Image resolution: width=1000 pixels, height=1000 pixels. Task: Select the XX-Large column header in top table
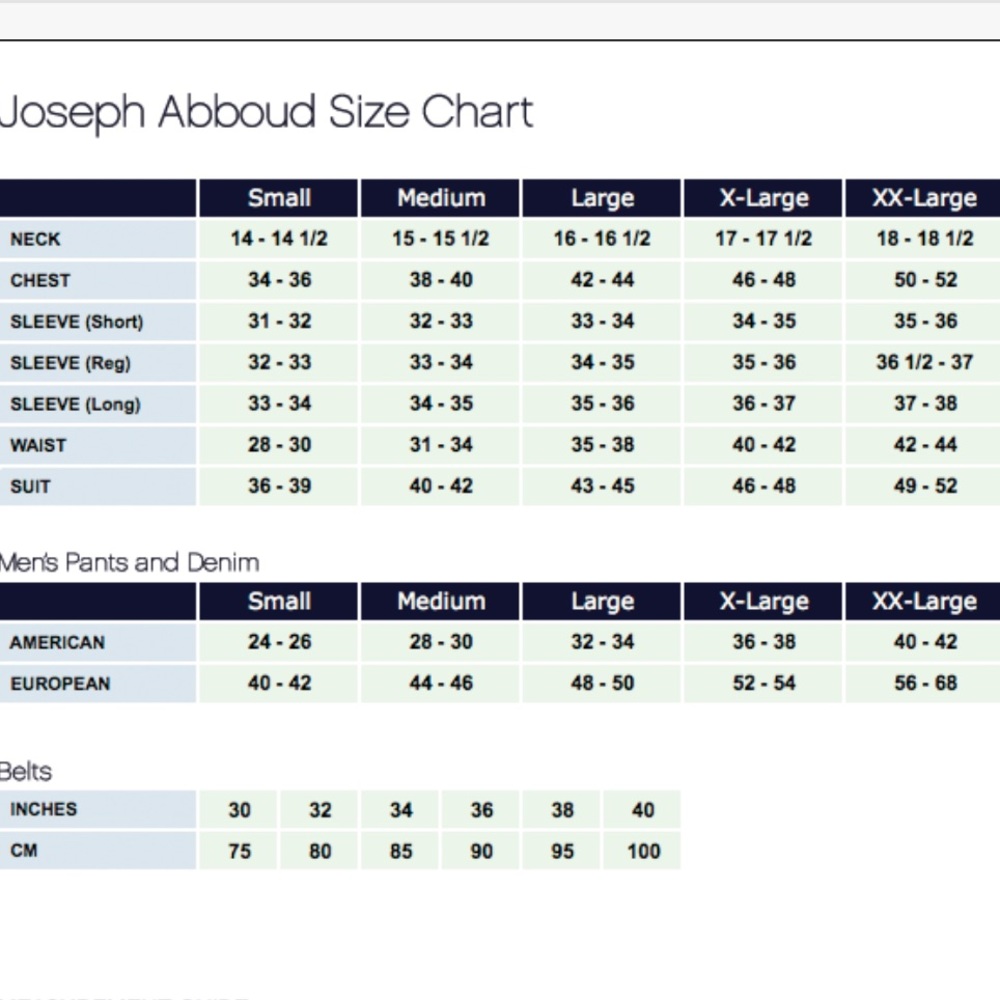(x=923, y=198)
